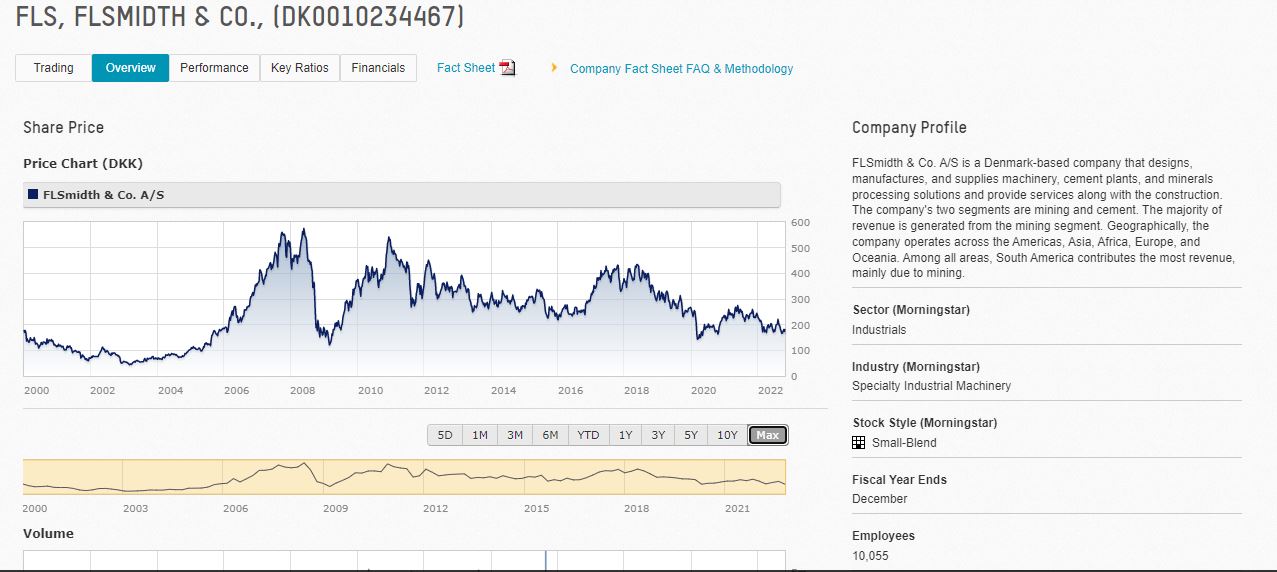Click the Small-Blend style box icon
1277x572 pixels.
click(x=858, y=443)
